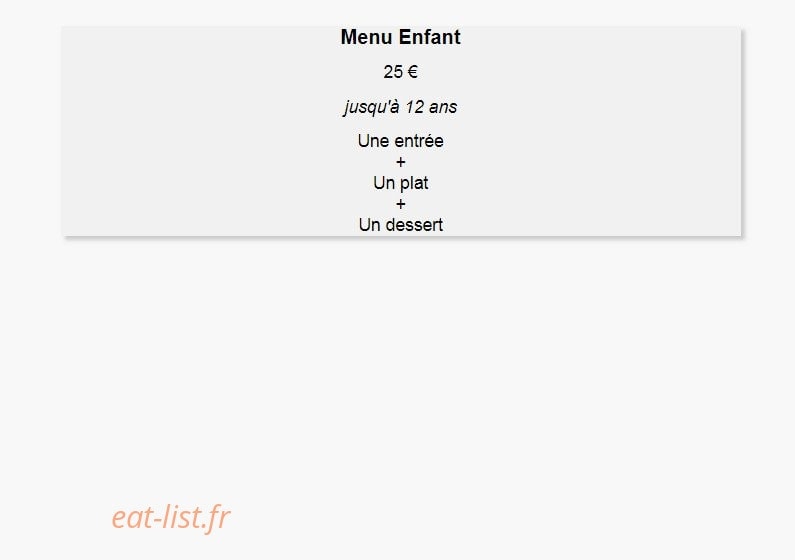Click the eat-list.fr watermark logo
Viewport: 795px width, 560px height.
point(170,517)
